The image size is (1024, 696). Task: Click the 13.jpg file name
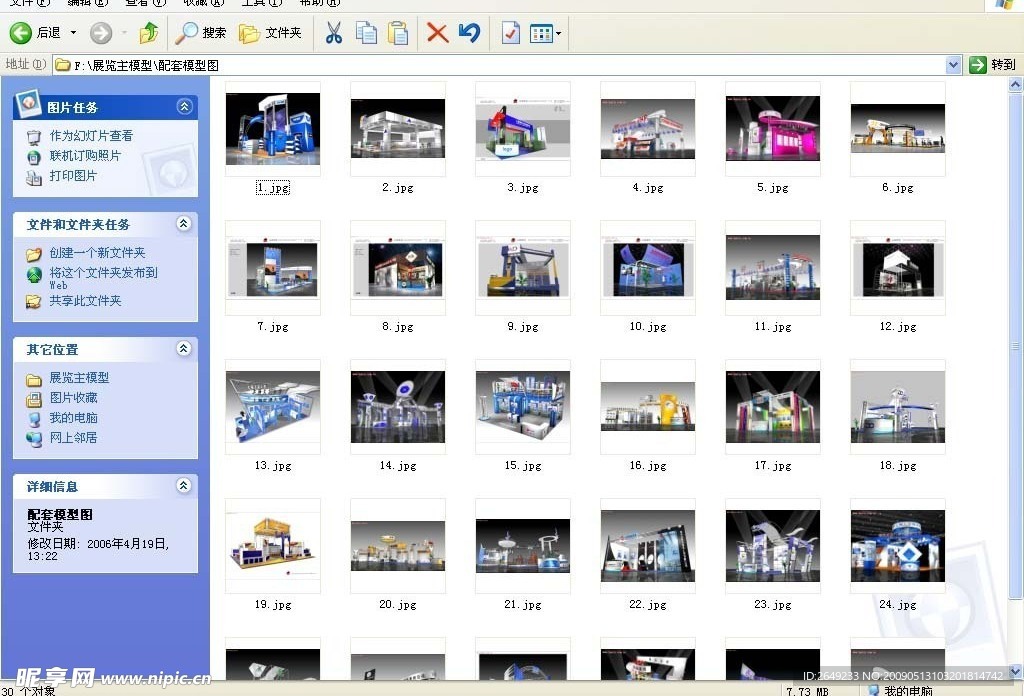(273, 466)
